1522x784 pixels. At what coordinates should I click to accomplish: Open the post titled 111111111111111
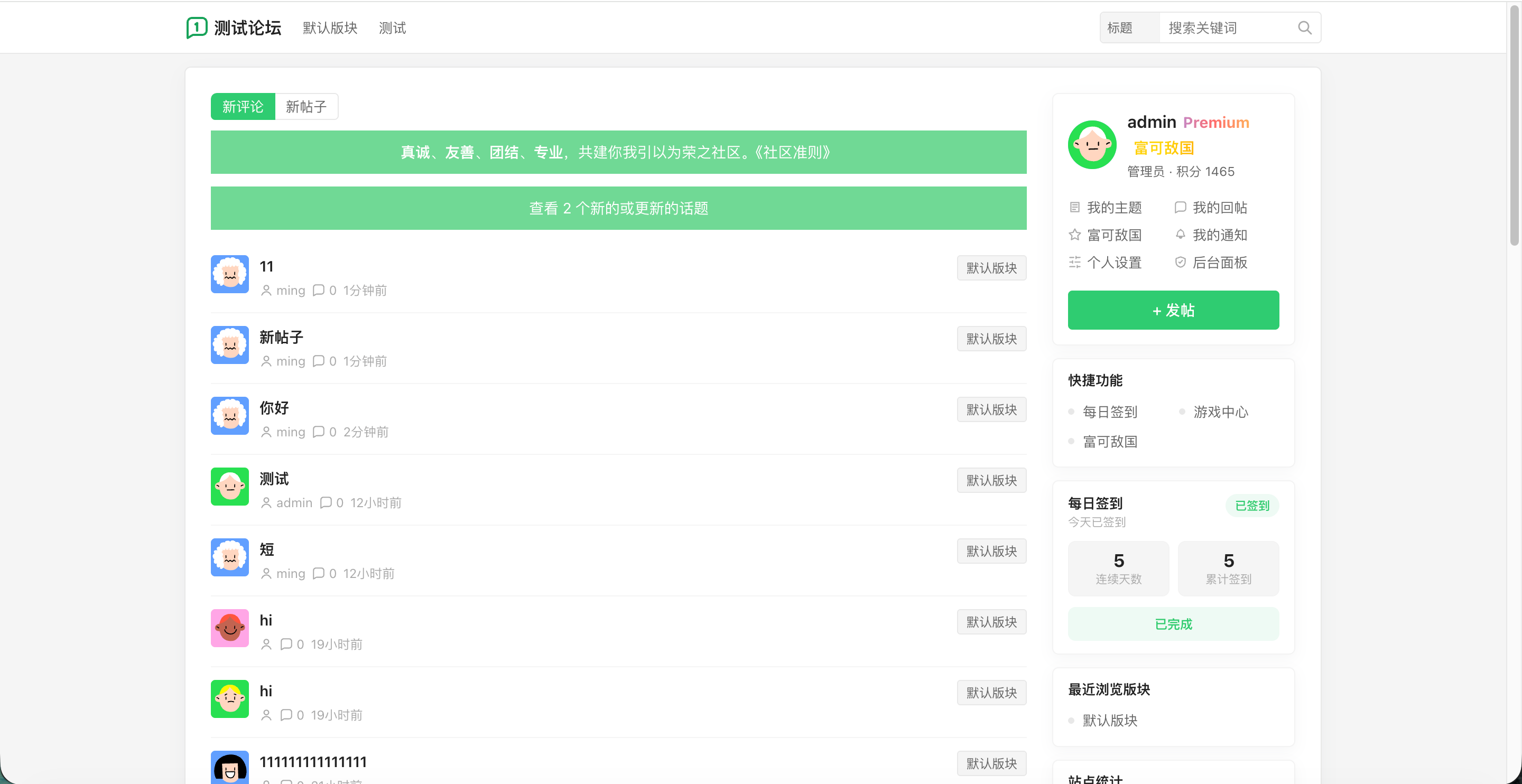click(x=313, y=762)
